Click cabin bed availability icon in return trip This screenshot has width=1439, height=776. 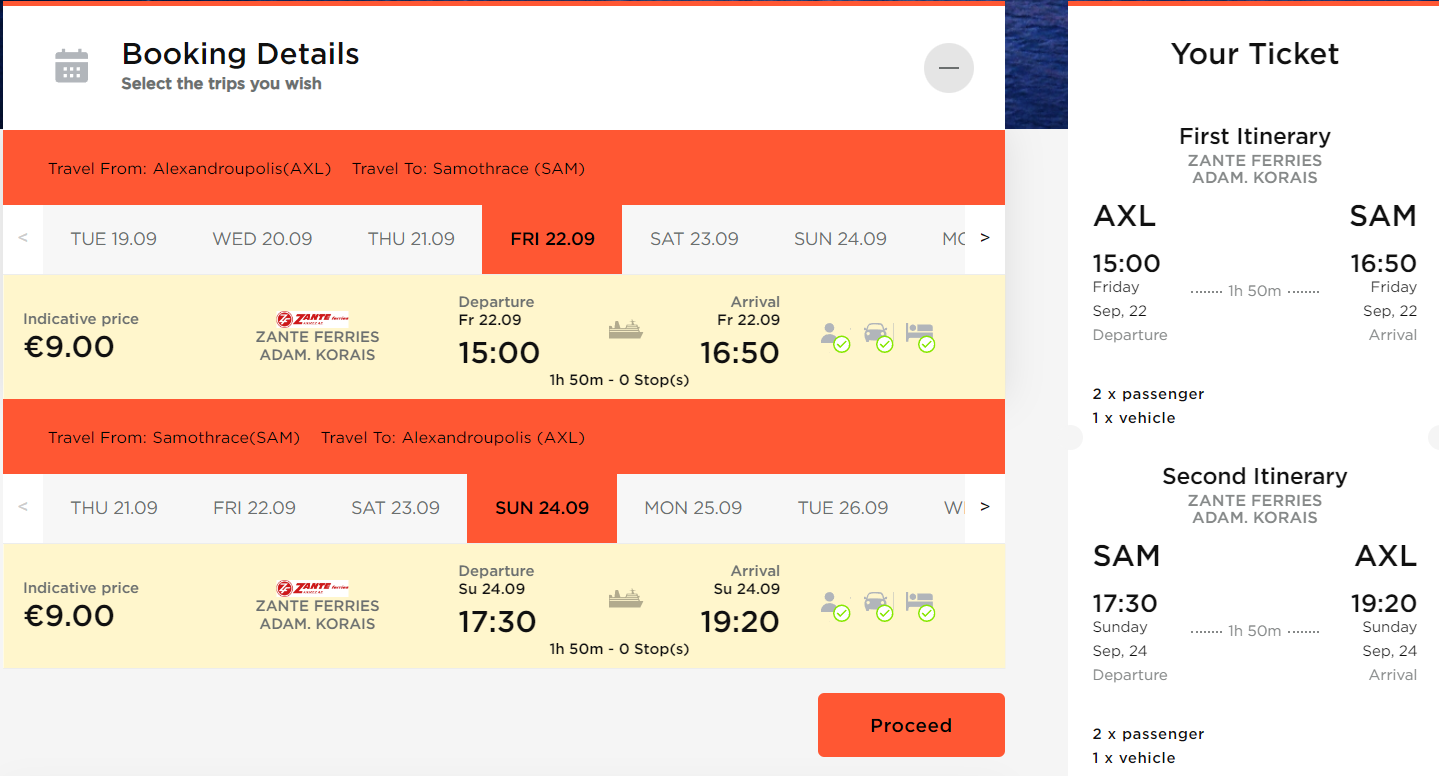pos(920,605)
